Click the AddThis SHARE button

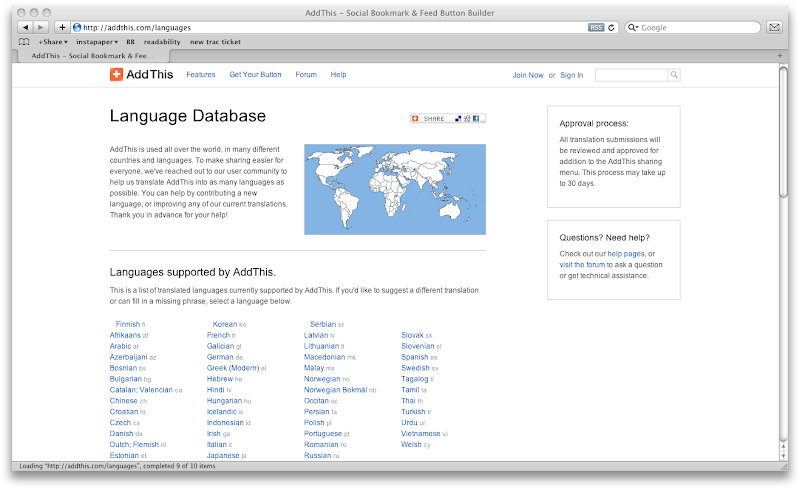[447, 118]
